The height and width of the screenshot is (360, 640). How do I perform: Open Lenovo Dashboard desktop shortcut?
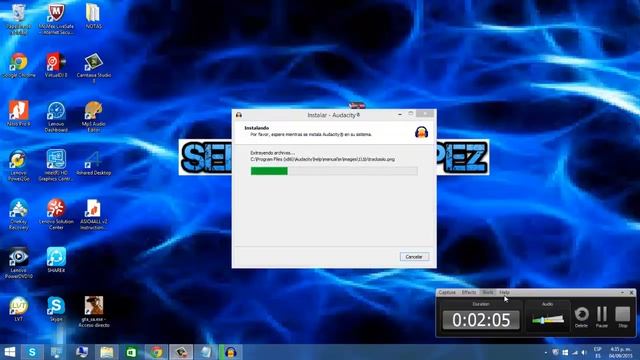coord(56,117)
